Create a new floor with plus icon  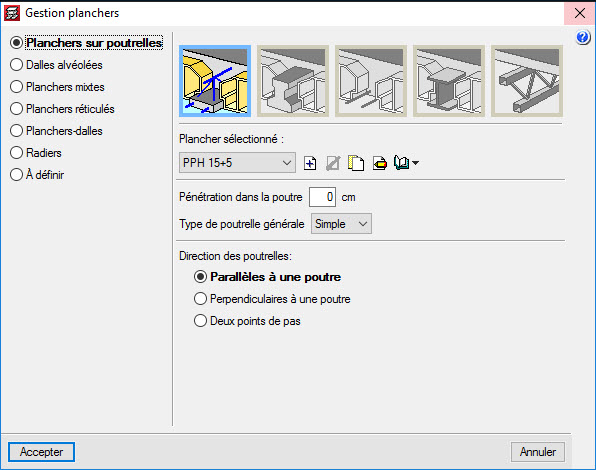[x=310, y=163]
